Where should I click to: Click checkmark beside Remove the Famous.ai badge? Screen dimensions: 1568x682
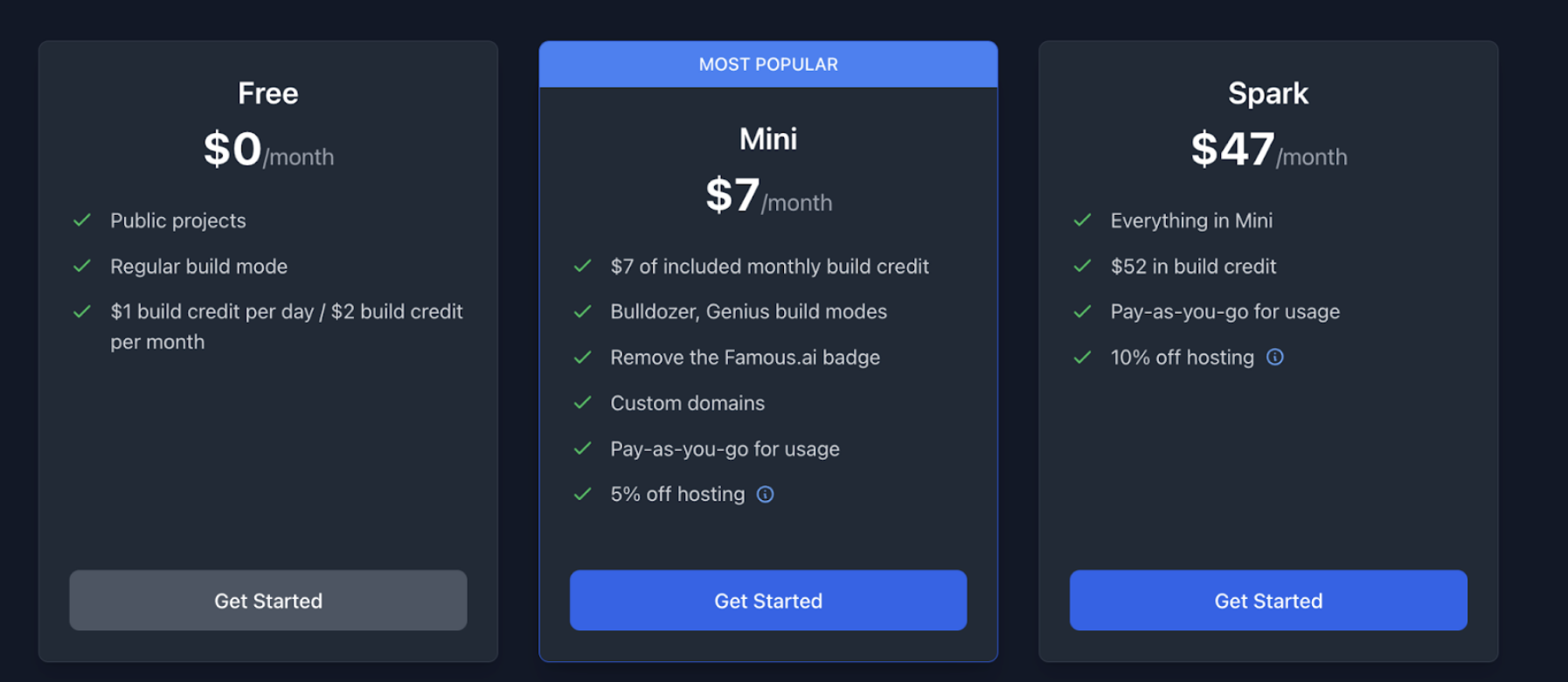[x=582, y=358]
